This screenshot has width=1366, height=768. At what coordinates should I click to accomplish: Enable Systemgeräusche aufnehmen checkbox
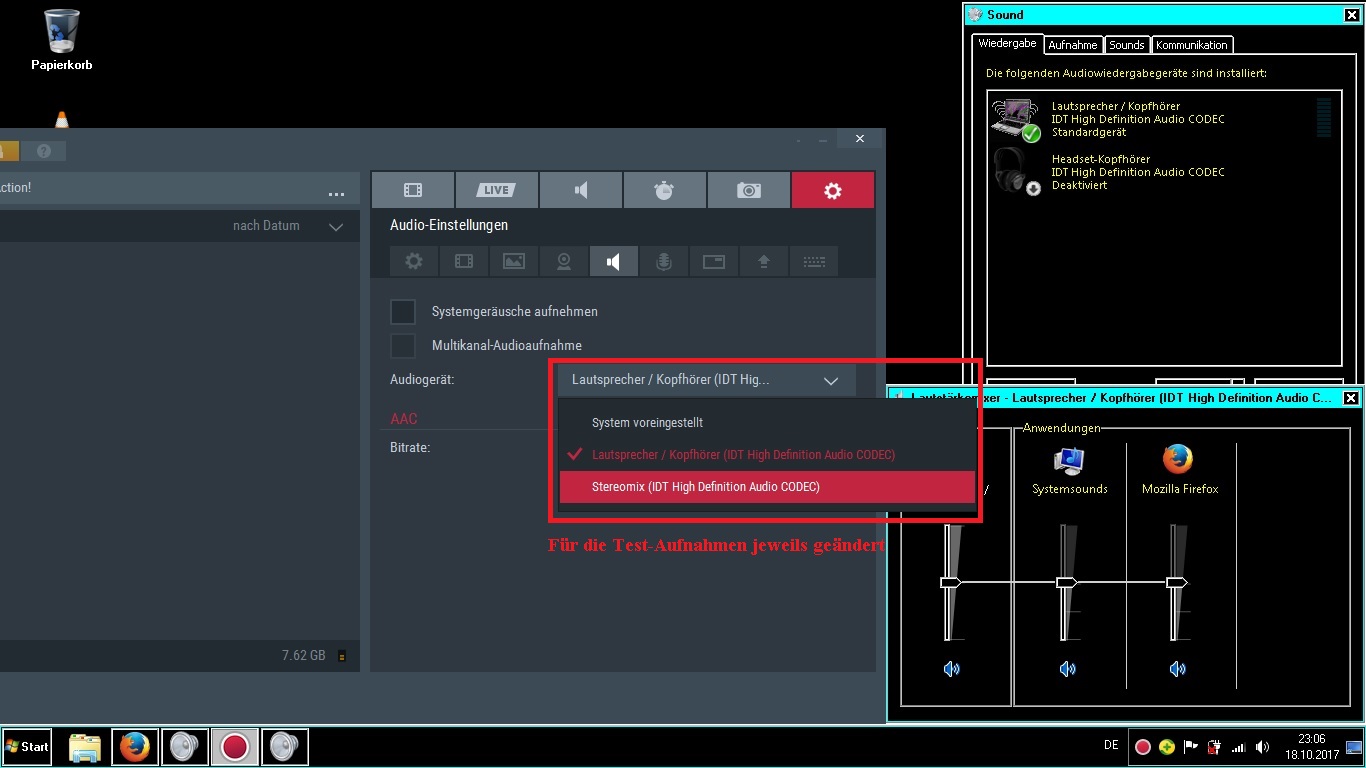(403, 312)
